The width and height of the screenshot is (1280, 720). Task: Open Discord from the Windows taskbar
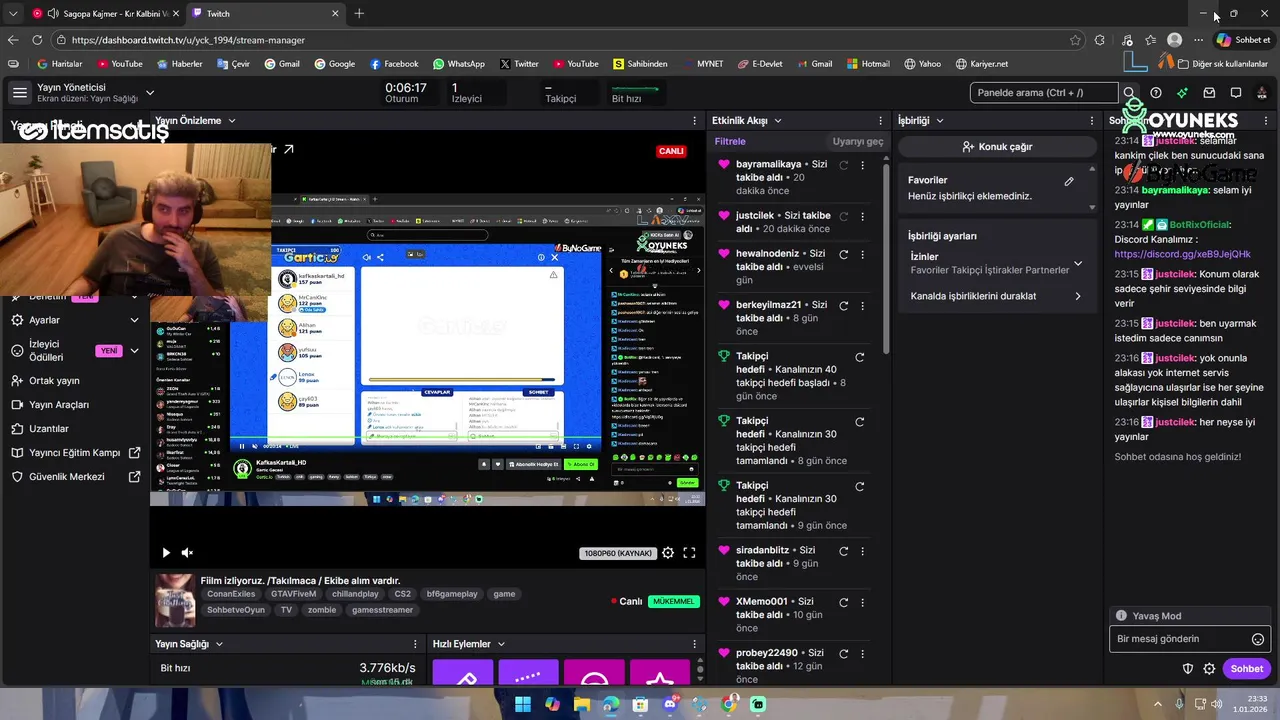click(670, 704)
